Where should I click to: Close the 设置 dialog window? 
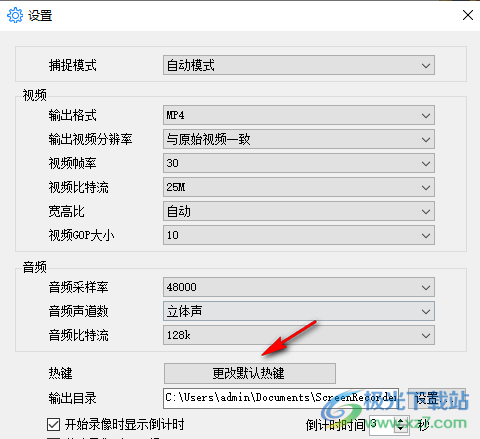[x=468, y=15]
